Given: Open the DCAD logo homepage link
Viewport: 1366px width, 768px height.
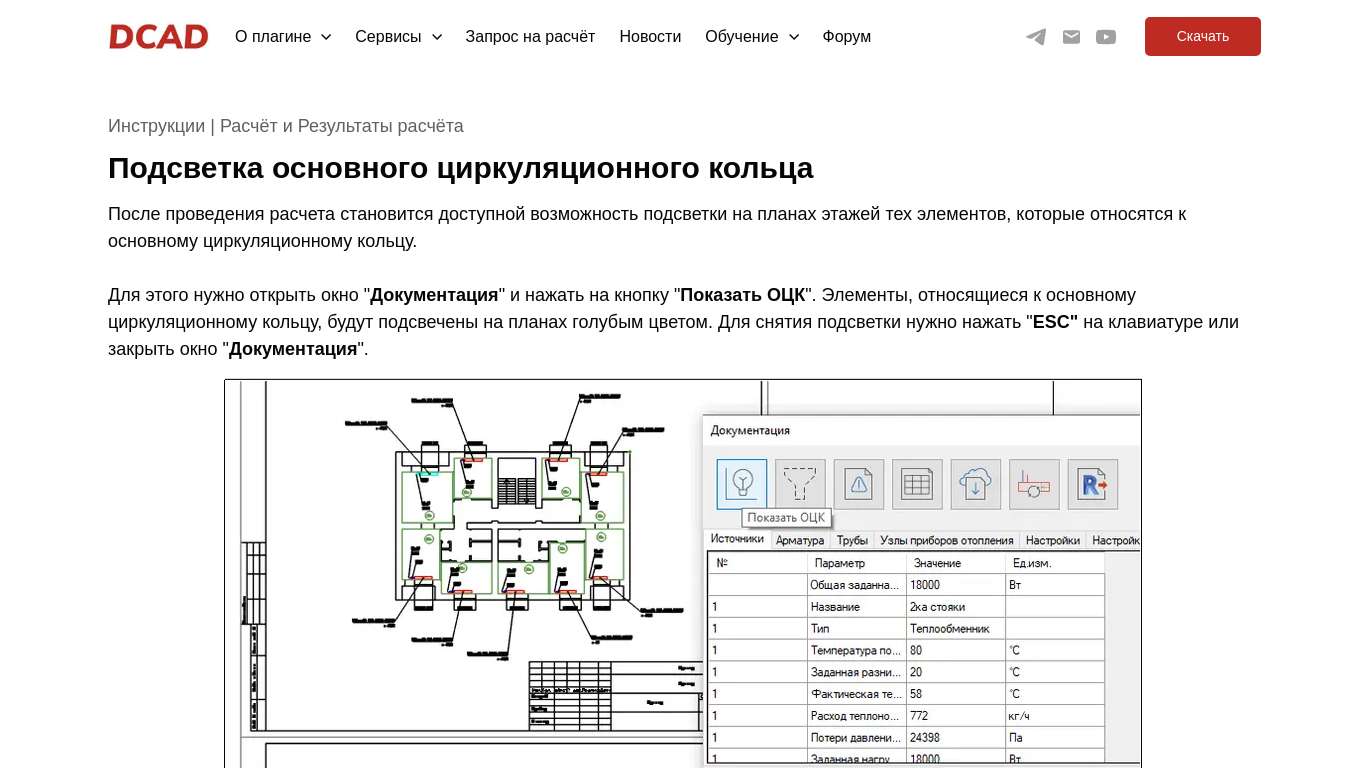Looking at the screenshot, I should (158, 37).
